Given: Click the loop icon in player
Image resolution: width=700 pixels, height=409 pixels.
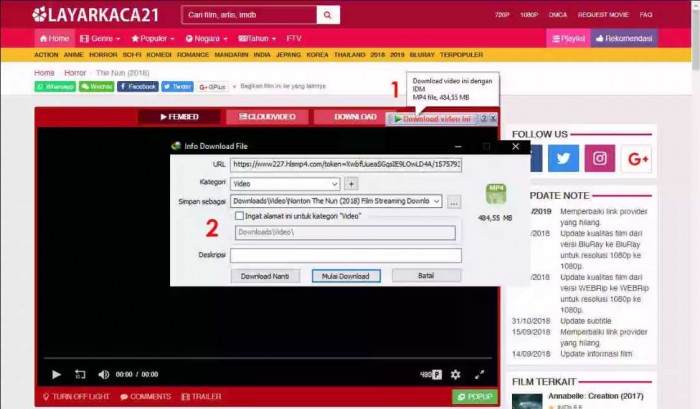Looking at the screenshot, I should (80, 374).
